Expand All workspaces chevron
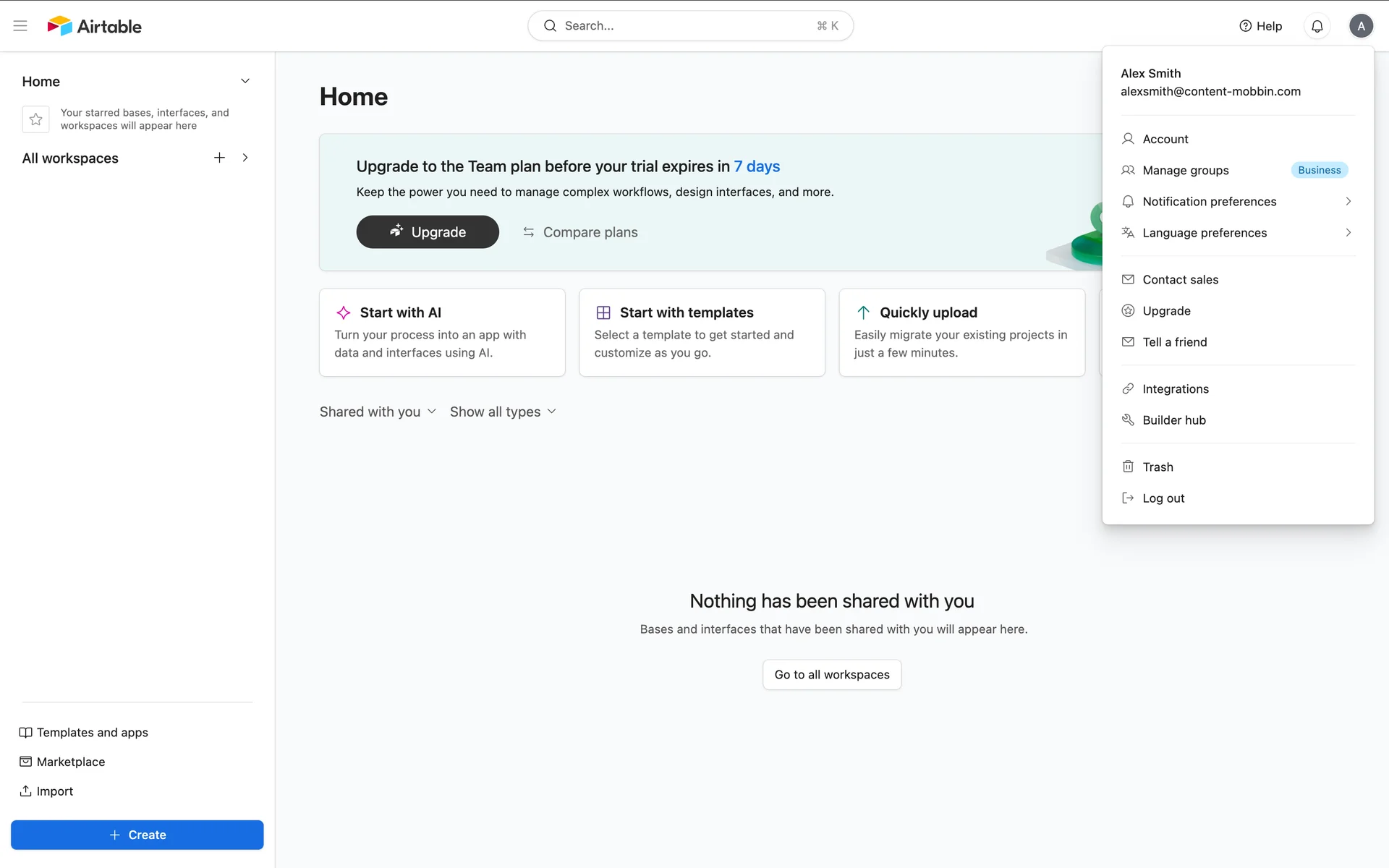1389x868 pixels. point(245,158)
